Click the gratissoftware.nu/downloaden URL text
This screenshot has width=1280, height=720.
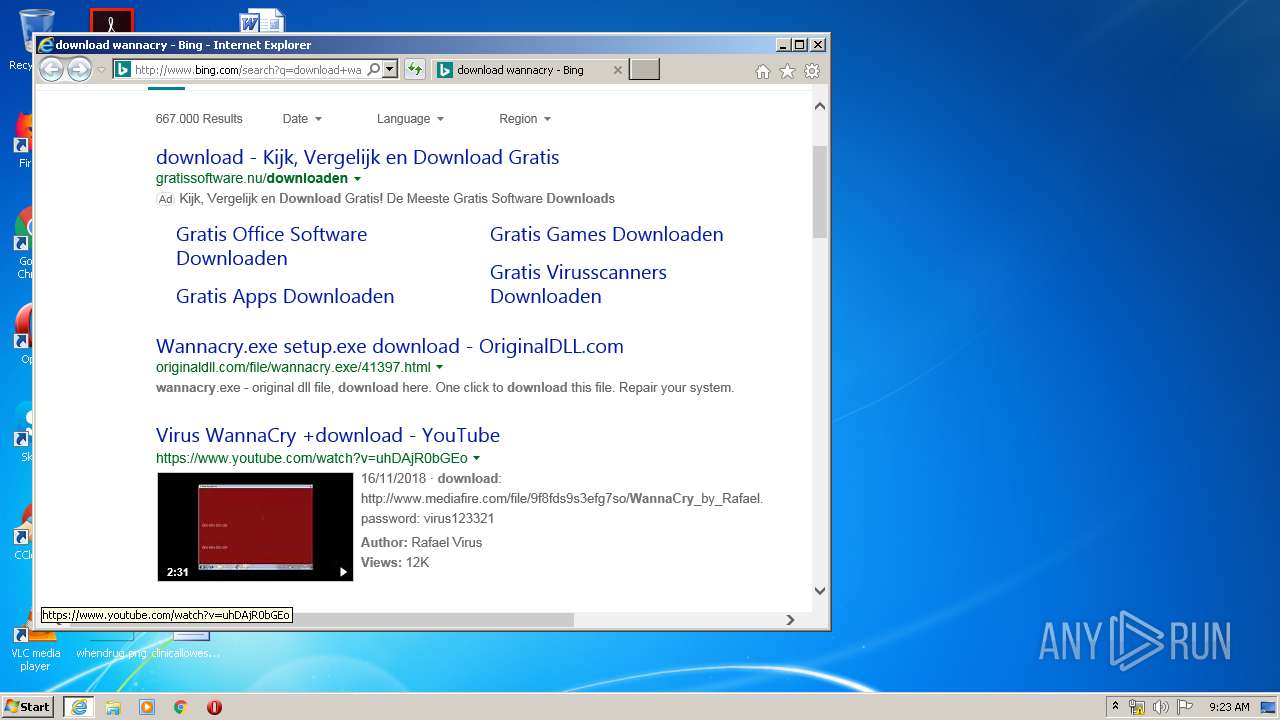pos(252,179)
